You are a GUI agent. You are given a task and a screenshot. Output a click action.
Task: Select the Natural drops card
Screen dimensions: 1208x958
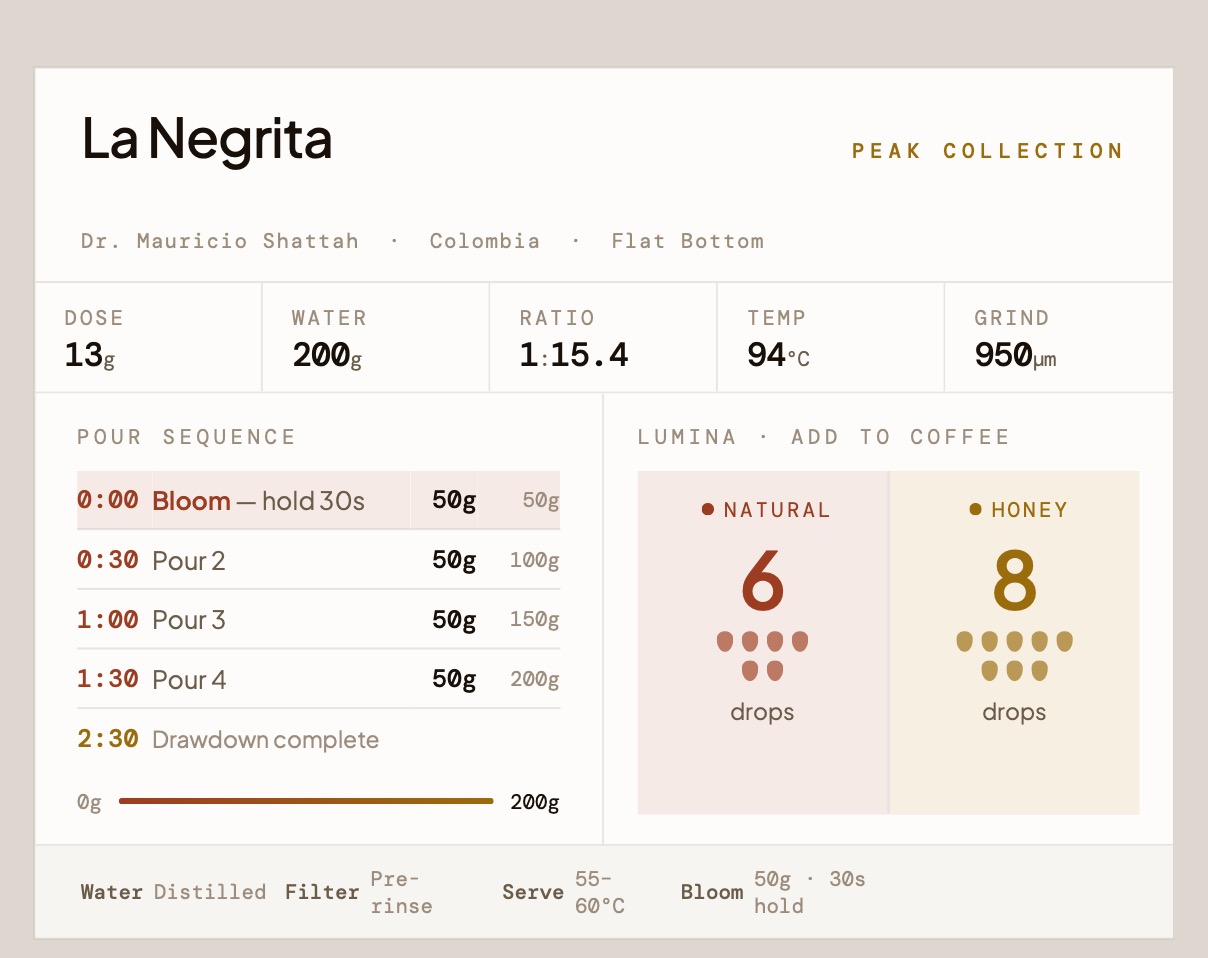click(763, 642)
